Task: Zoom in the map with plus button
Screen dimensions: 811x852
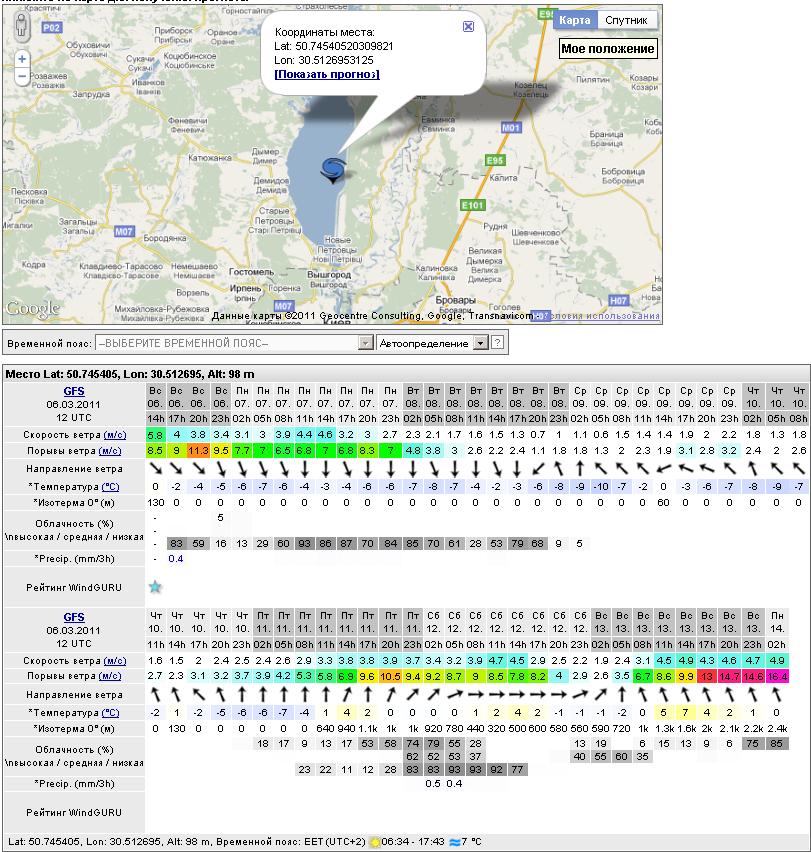Action: 22,59
